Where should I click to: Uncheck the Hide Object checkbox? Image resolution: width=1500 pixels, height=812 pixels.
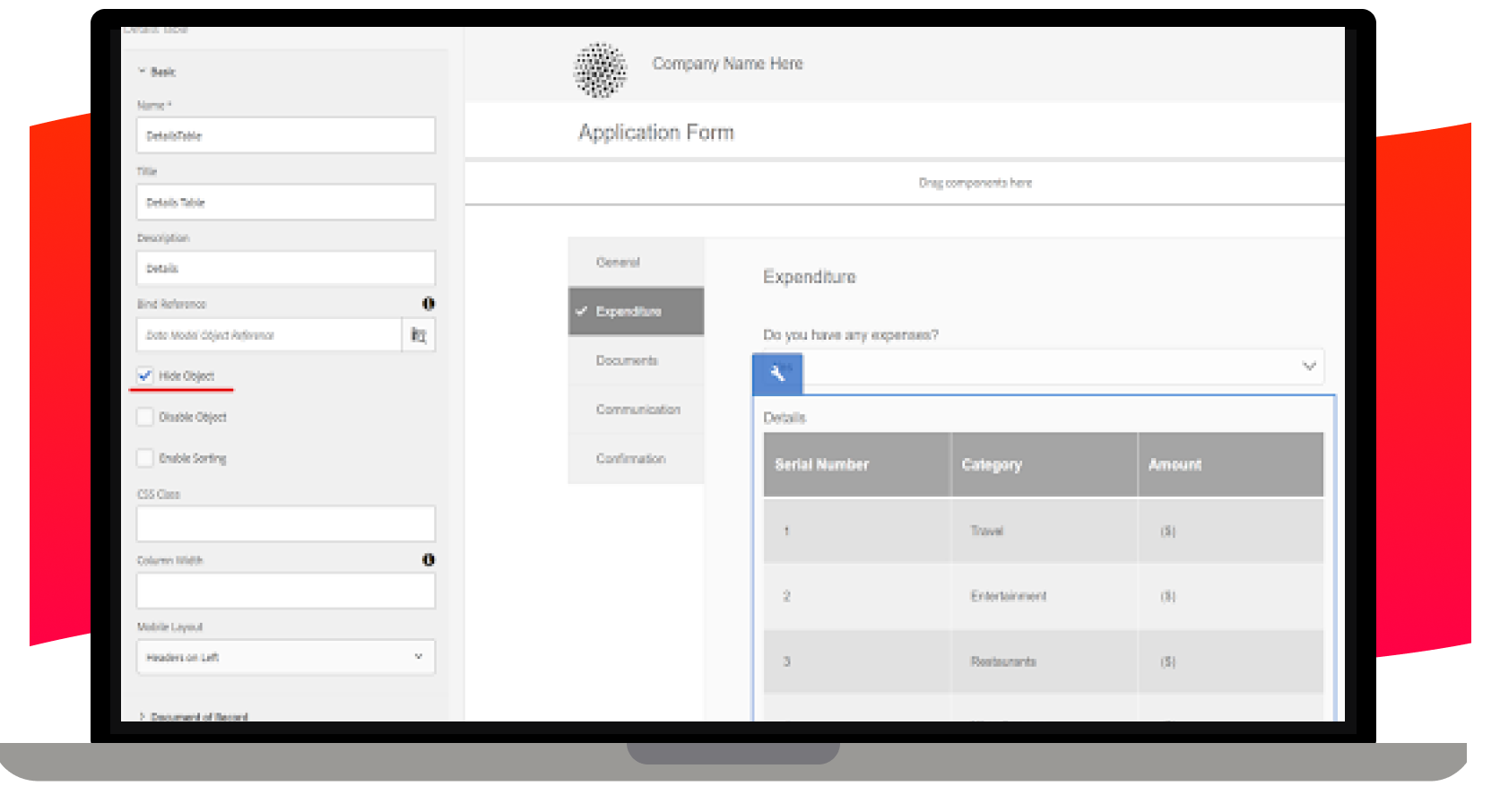coord(144,376)
